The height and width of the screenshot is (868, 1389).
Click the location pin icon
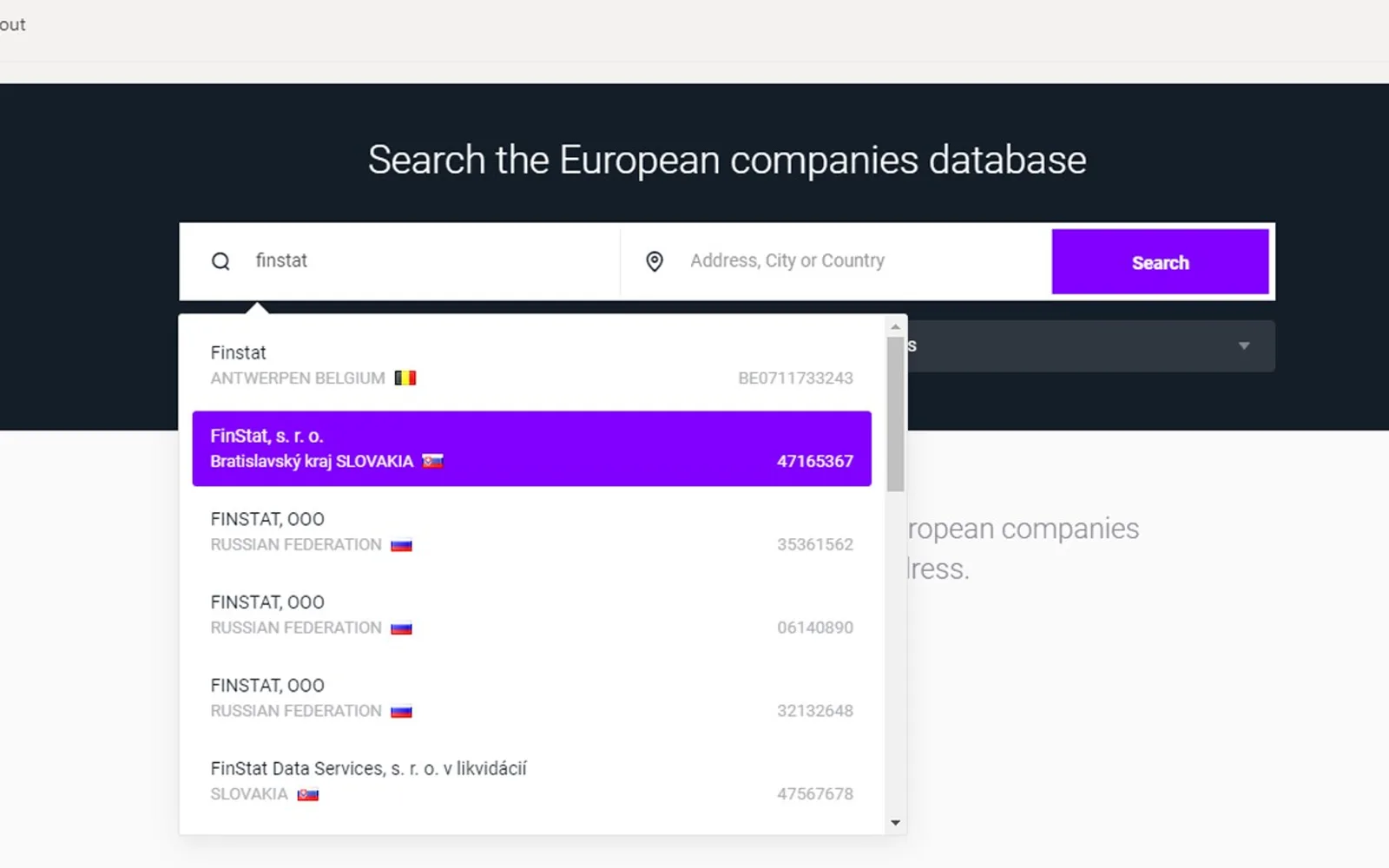click(x=655, y=261)
